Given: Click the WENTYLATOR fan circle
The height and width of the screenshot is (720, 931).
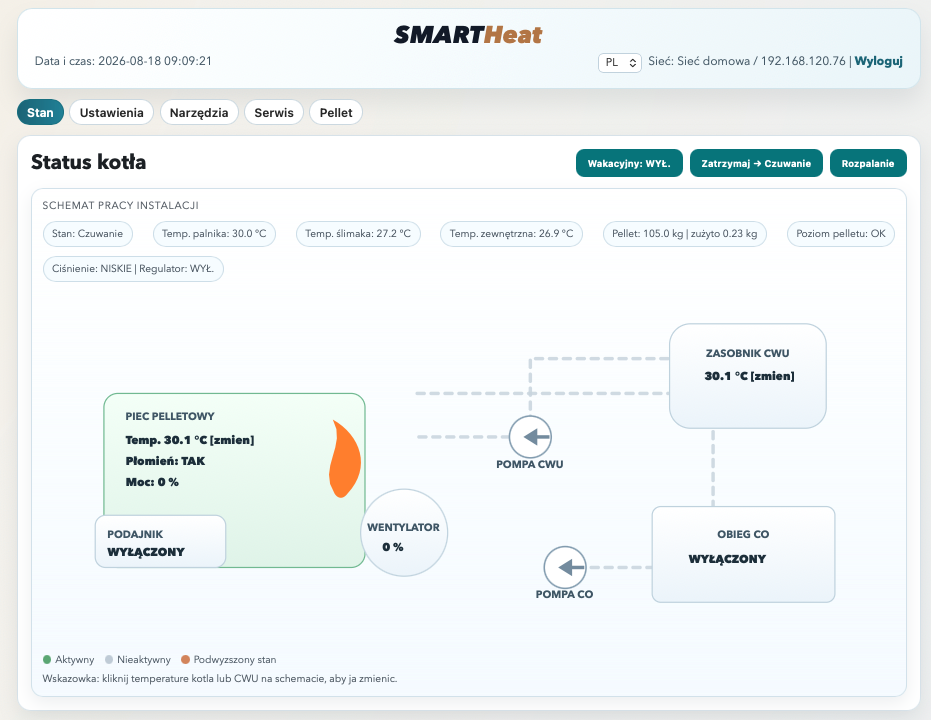Looking at the screenshot, I should tap(404, 532).
